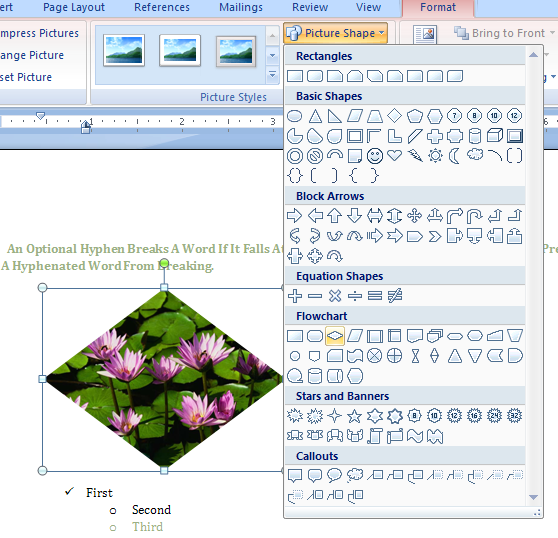Pick the lightning bolt shape
The image size is (558, 538).
[415, 156]
